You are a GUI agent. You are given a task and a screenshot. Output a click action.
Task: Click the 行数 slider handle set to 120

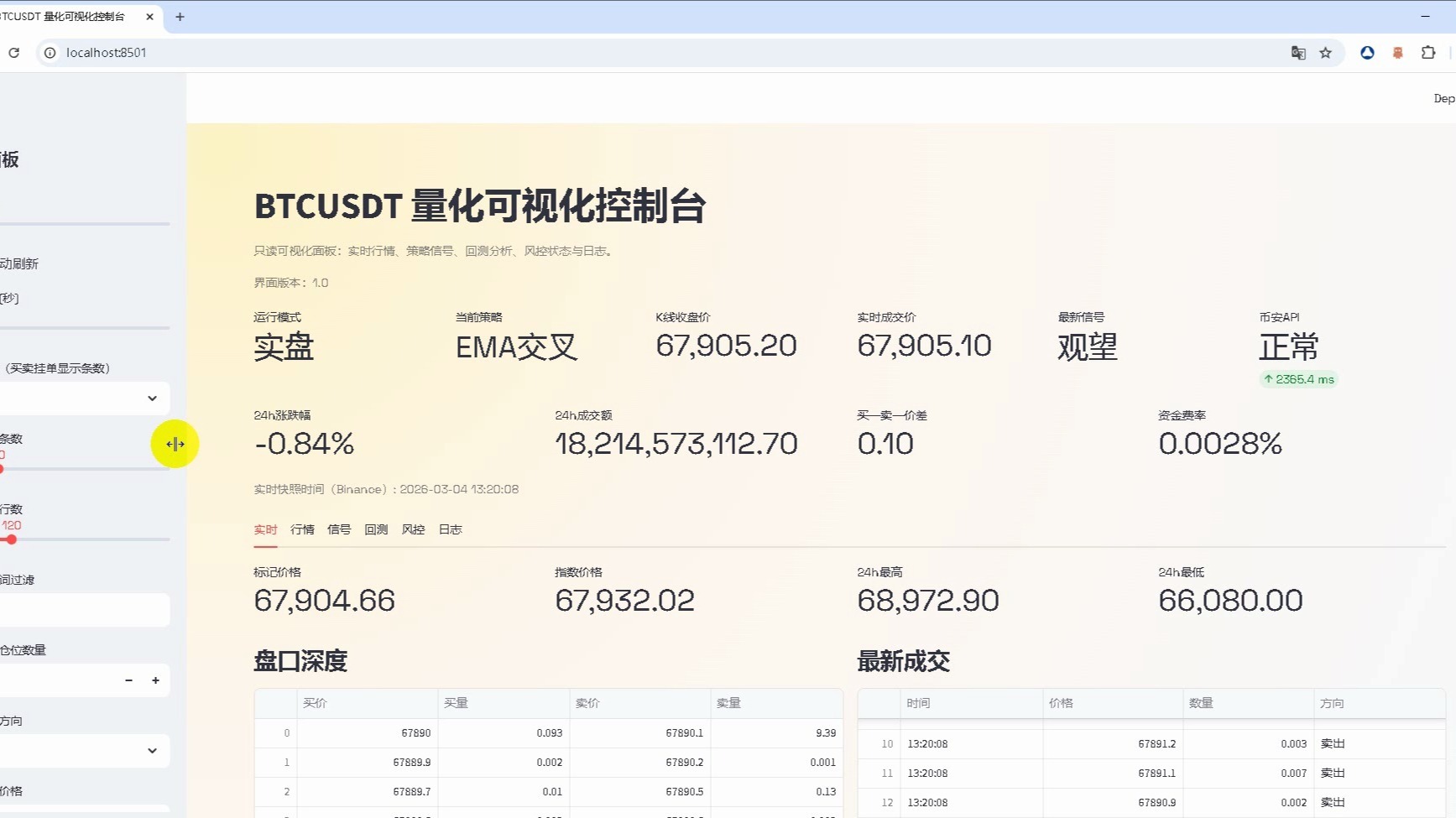[x=12, y=539]
